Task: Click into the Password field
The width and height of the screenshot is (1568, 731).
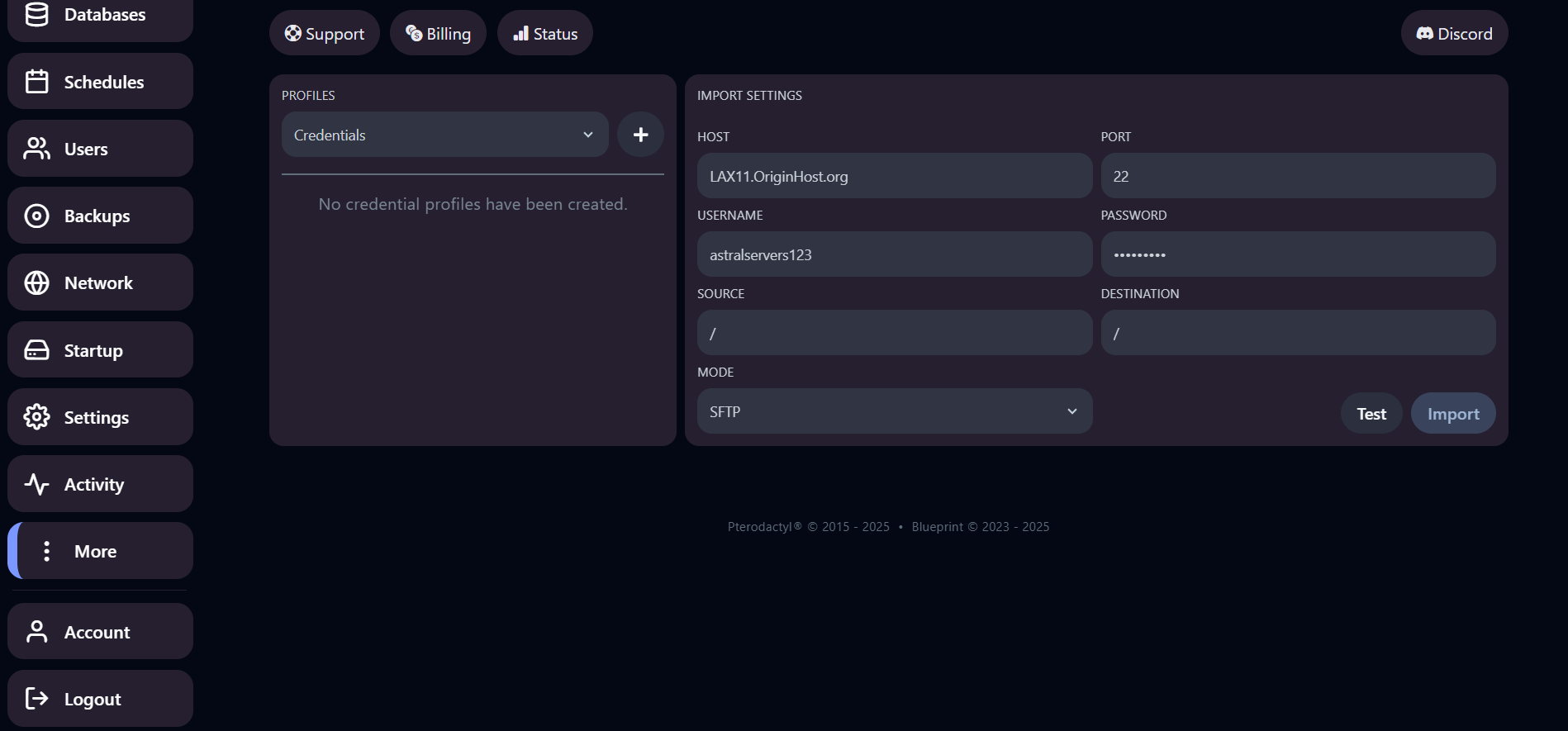Action: point(1297,254)
